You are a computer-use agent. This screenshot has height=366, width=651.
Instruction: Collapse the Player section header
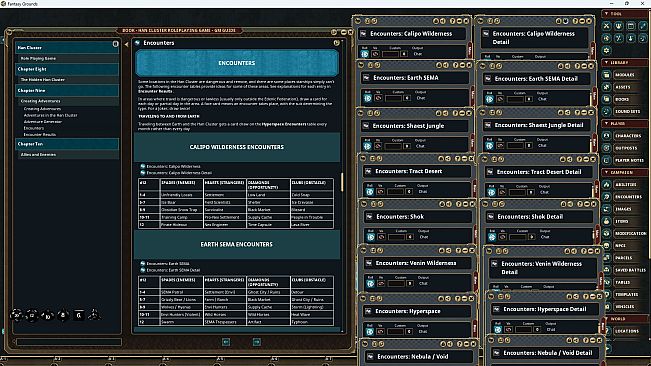pyautogui.click(x=624, y=124)
